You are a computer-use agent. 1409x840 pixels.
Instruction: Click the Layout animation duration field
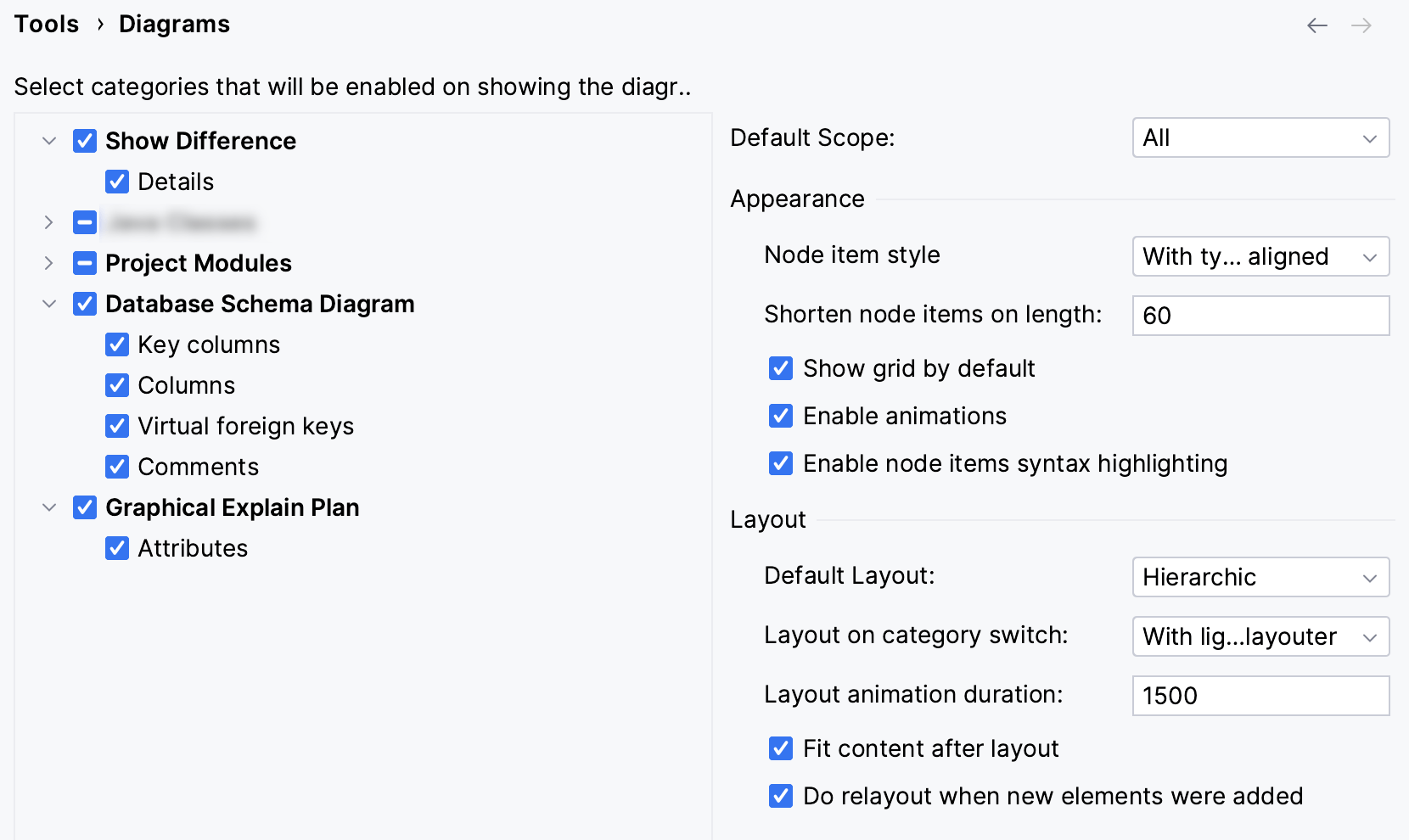click(x=1260, y=695)
